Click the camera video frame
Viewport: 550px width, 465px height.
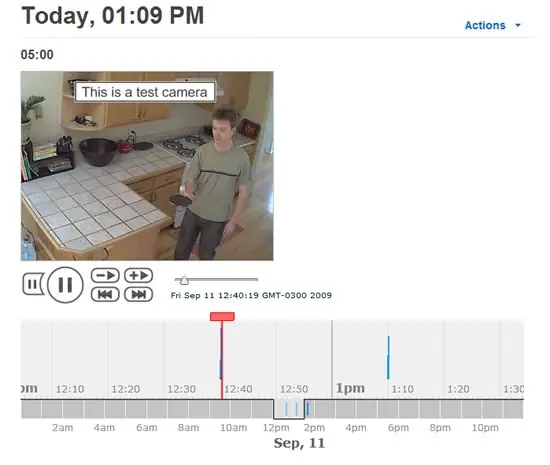click(147, 166)
